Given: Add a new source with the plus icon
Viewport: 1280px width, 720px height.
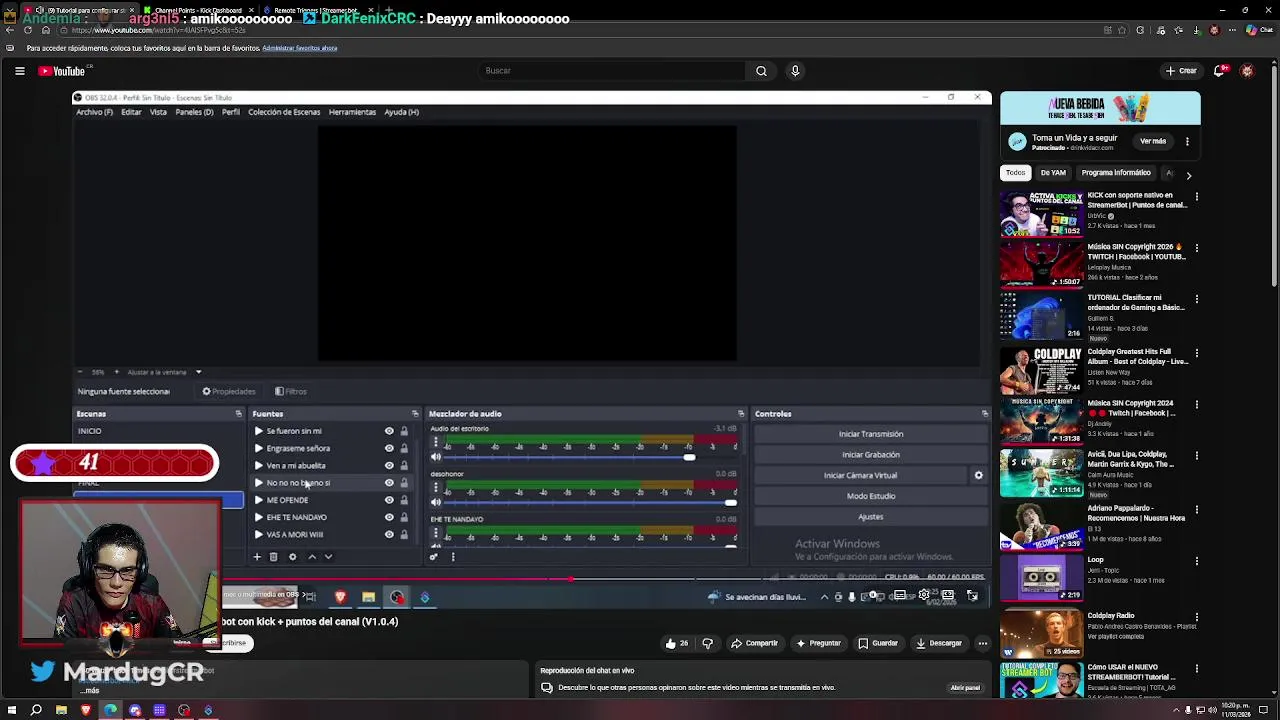Looking at the screenshot, I should [x=257, y=557].
